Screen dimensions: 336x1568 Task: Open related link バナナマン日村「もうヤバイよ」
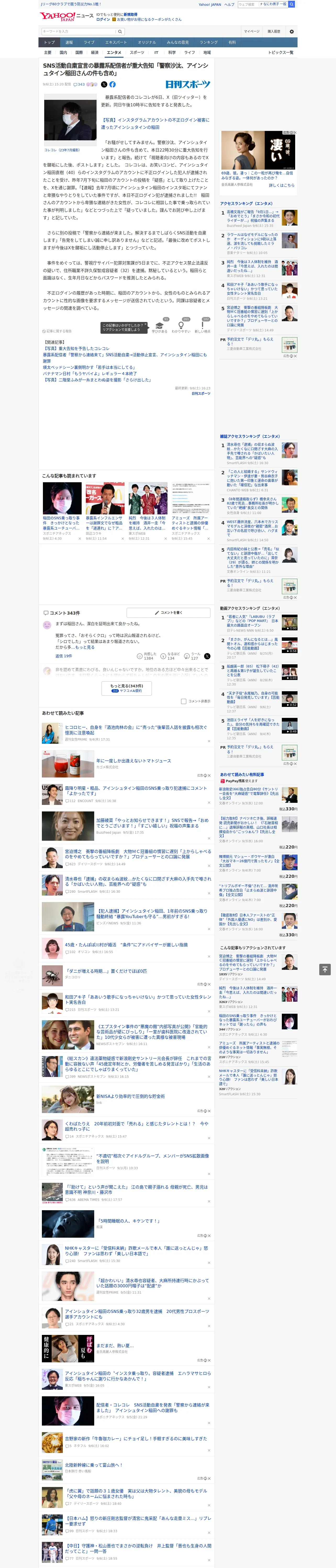pos(90,373)
